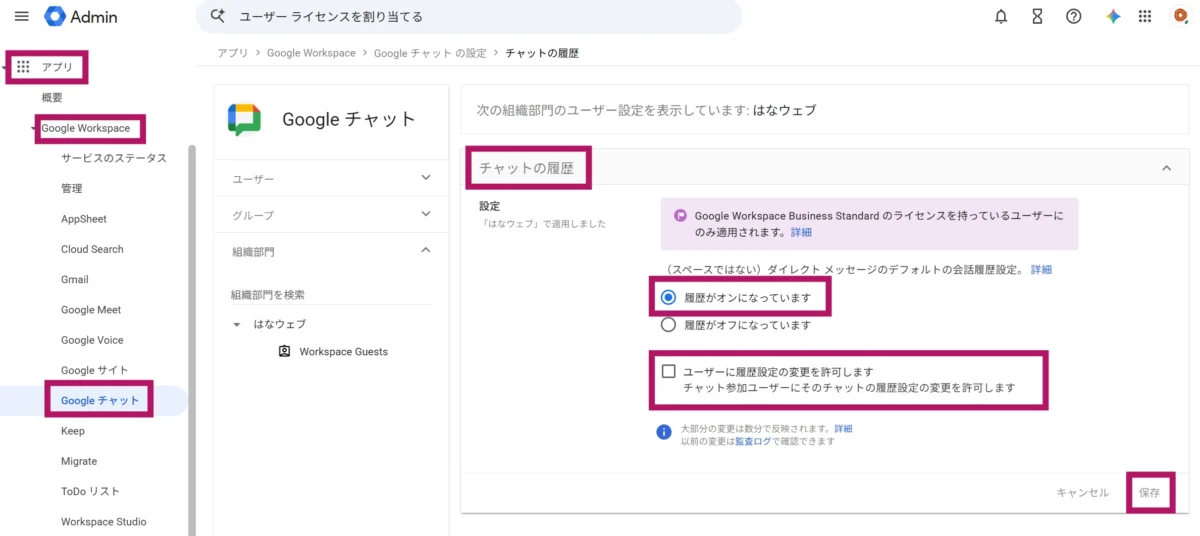
Task: Click the search icon in search bar
Action: (218, 17)
